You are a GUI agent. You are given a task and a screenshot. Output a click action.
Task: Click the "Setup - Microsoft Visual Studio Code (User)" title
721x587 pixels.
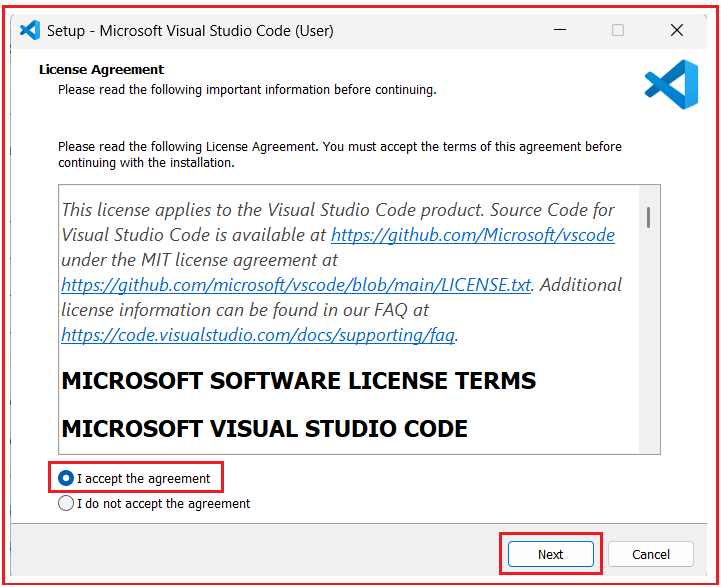190,31
